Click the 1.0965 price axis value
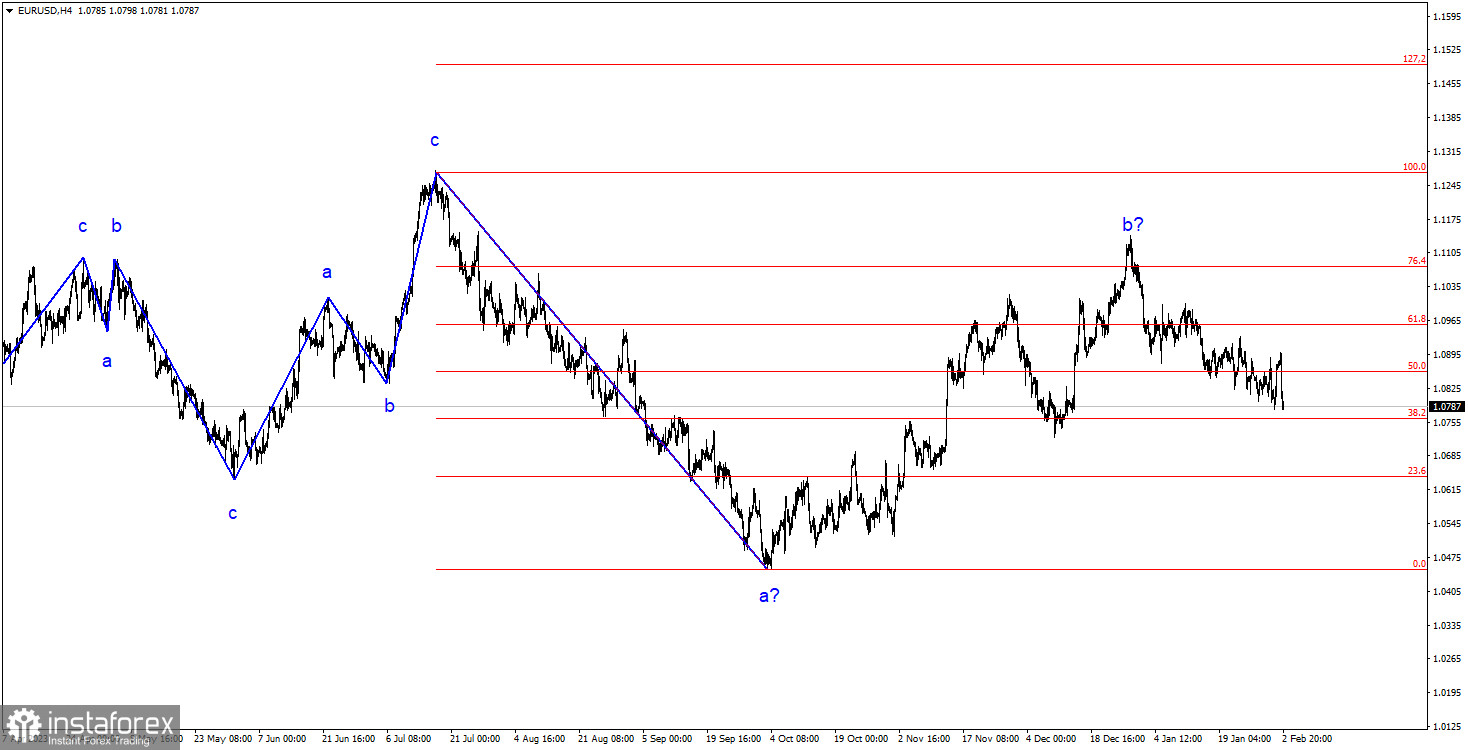This screenshot has width=1468, height=750. 1447,321
